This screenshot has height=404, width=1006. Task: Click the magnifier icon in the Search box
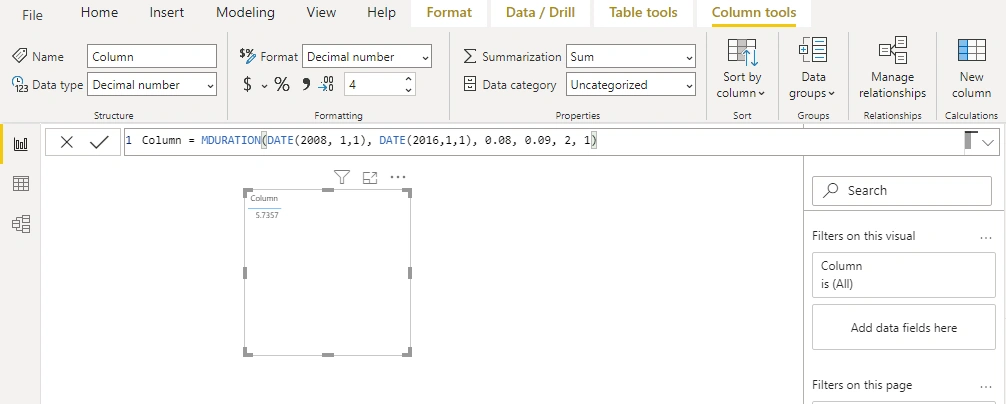831,190
